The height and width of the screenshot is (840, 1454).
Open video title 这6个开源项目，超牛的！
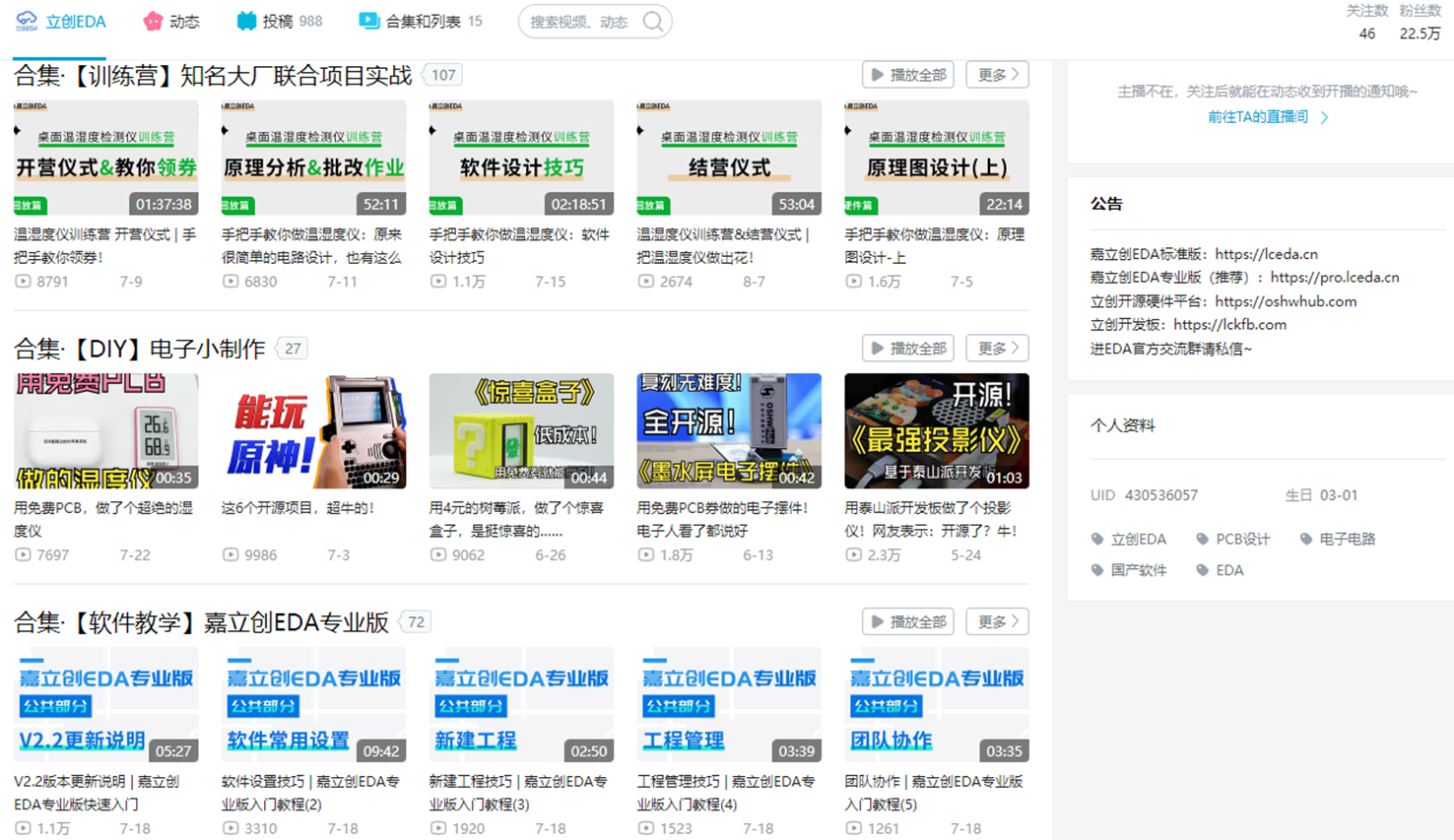coord(298,508)
